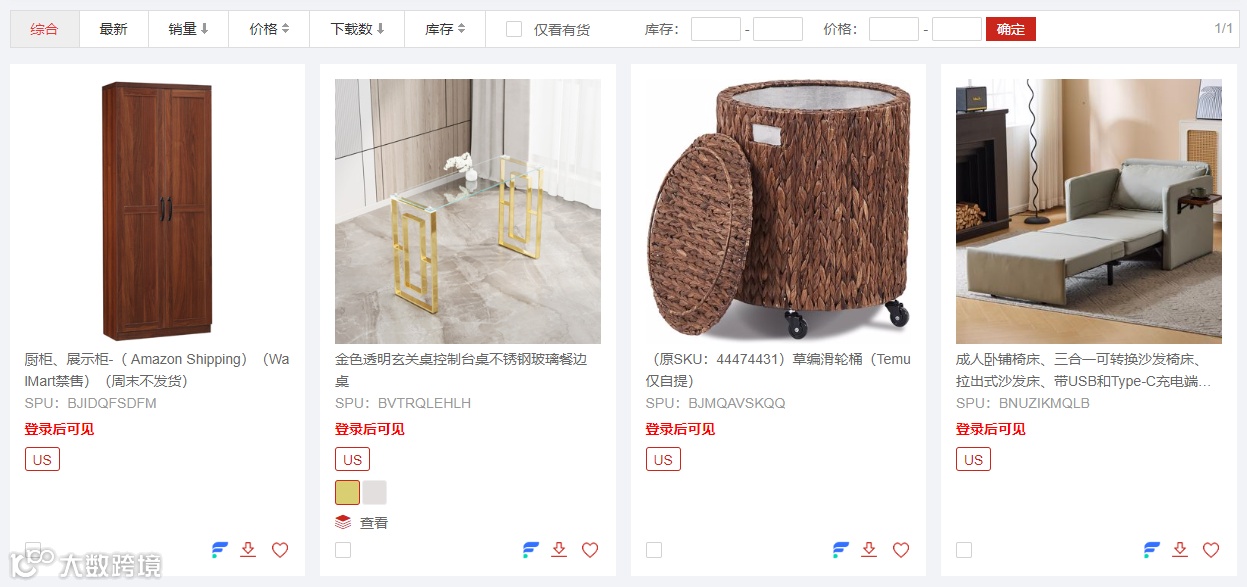Sort products by 销量 sales

click(x=188, y=29)
